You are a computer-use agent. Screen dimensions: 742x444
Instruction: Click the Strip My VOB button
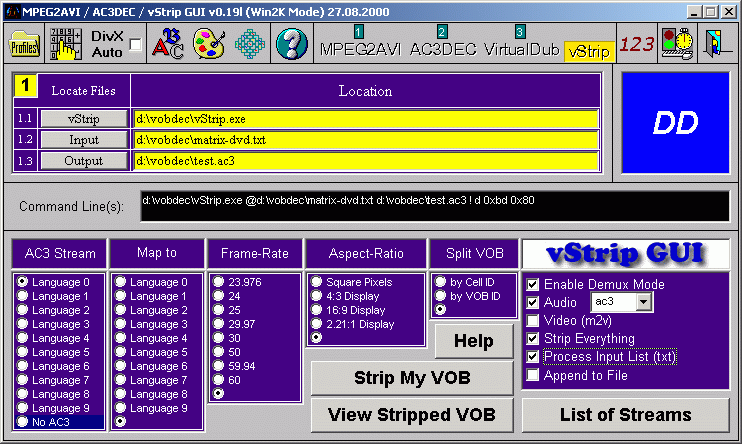coord(412,378)
